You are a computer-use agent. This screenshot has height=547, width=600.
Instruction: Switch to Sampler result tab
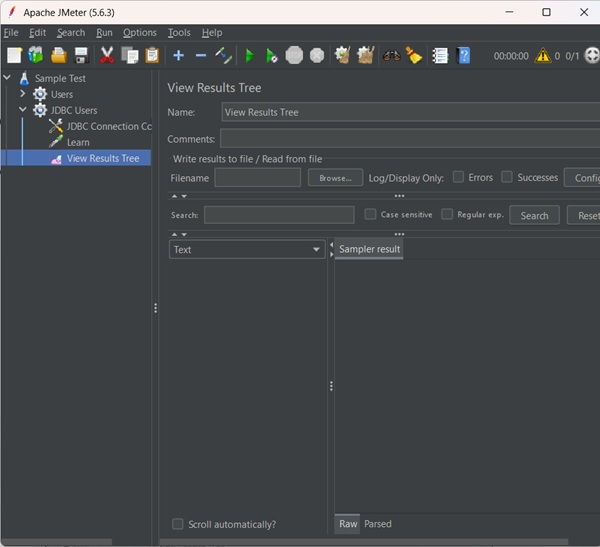pos(369,249)
